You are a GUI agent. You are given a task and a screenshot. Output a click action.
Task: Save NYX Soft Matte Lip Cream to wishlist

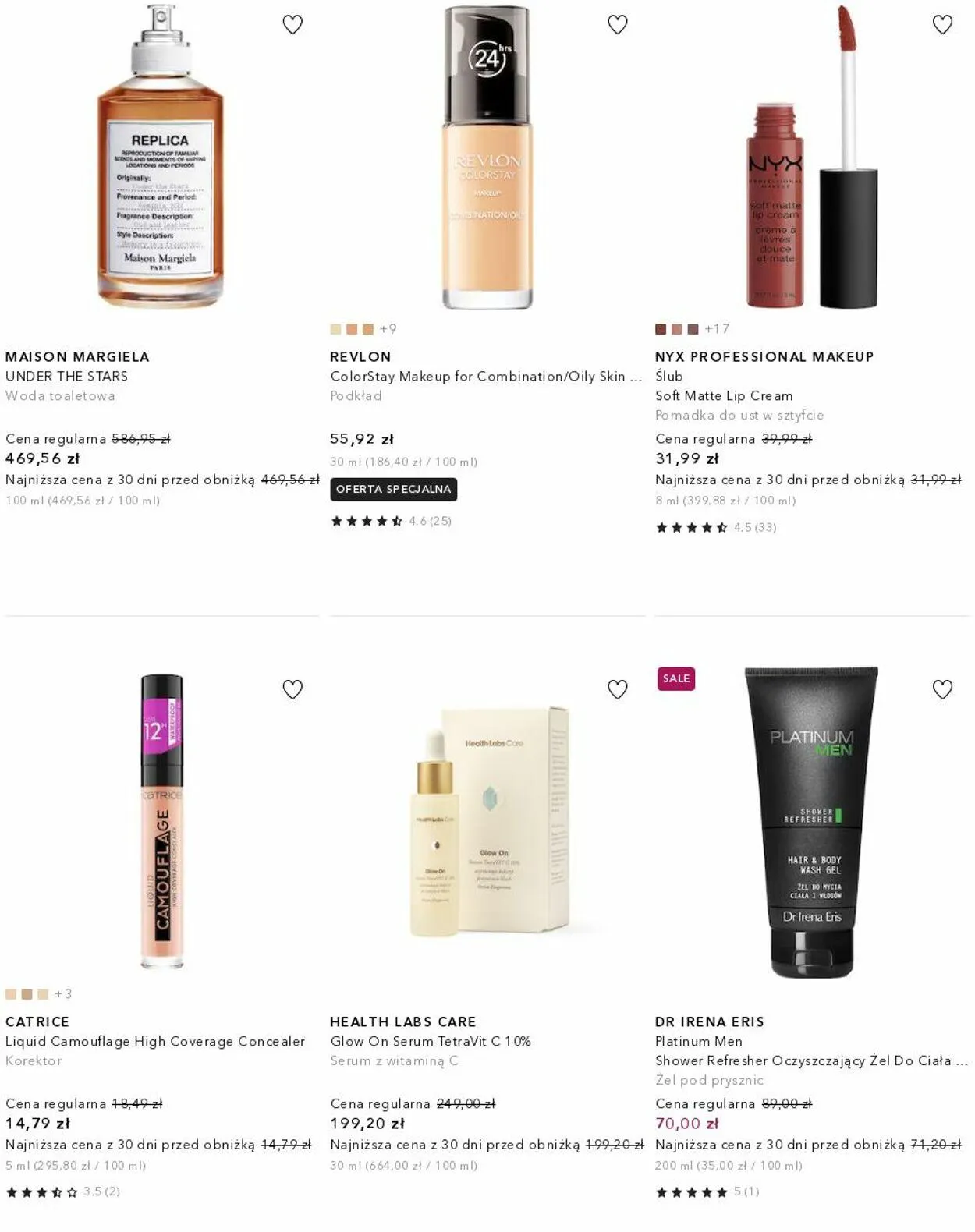coord(942,25)
